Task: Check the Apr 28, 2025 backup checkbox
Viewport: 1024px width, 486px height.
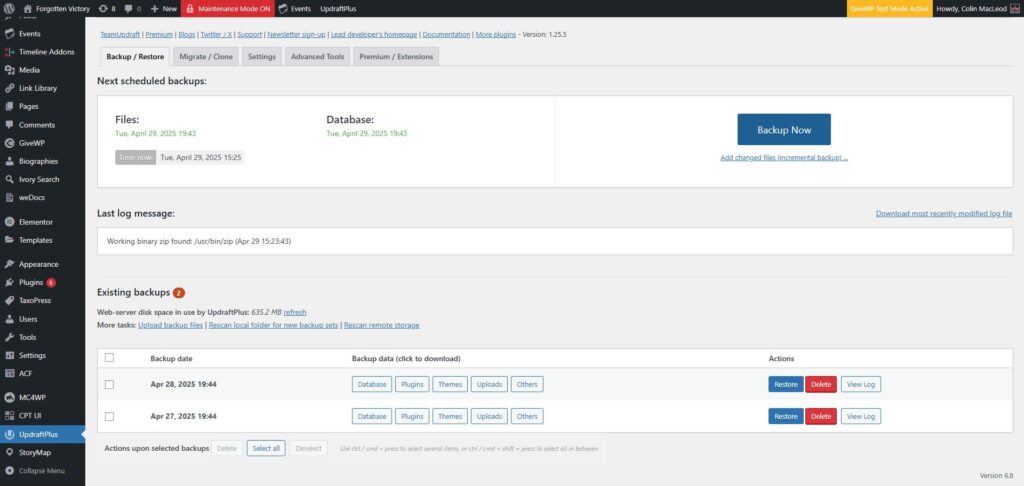Action: (109, 384)
